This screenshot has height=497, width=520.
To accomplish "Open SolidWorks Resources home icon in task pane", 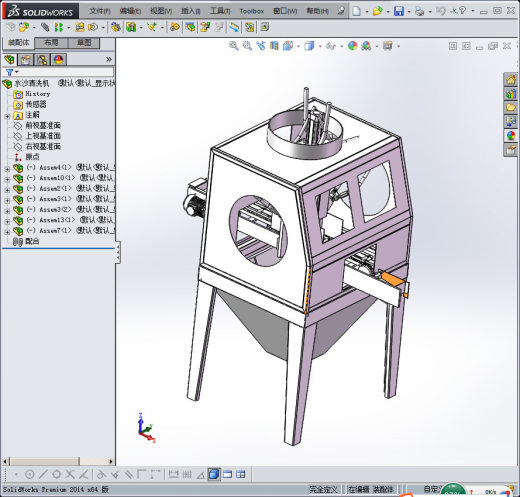I will 511,80.
